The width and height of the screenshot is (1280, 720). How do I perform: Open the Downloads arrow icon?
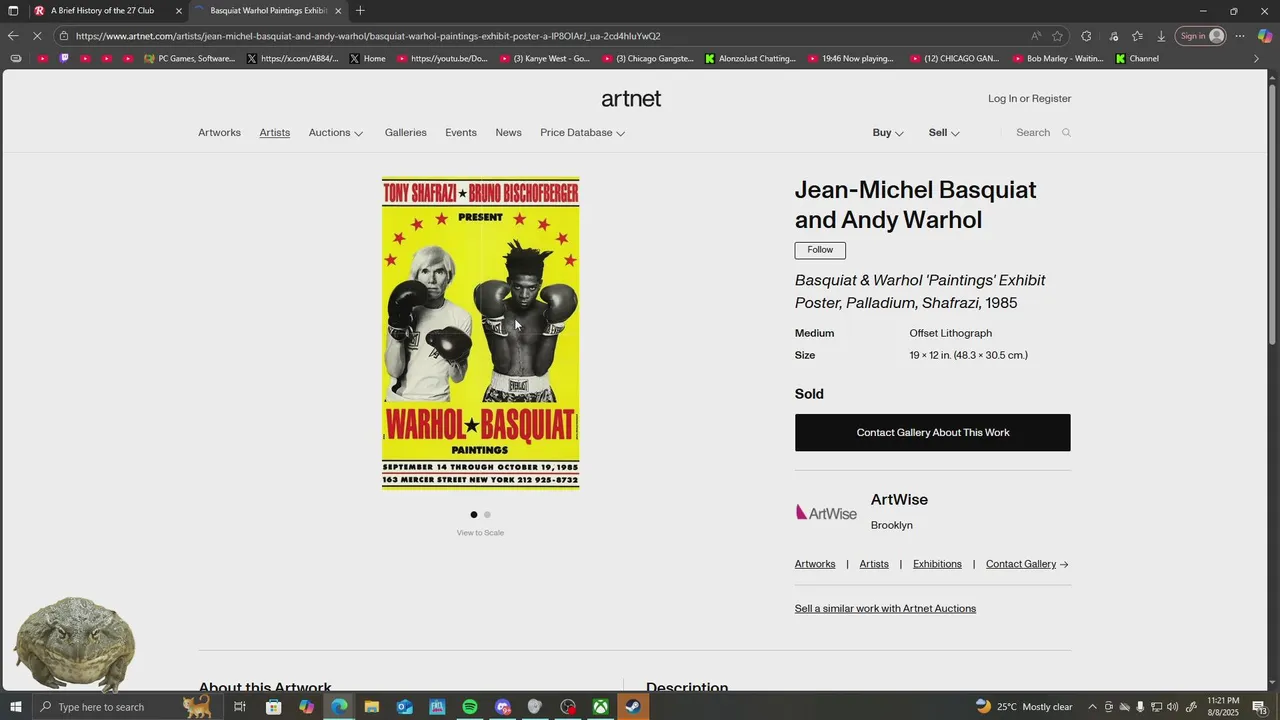tap(1161, 36)
